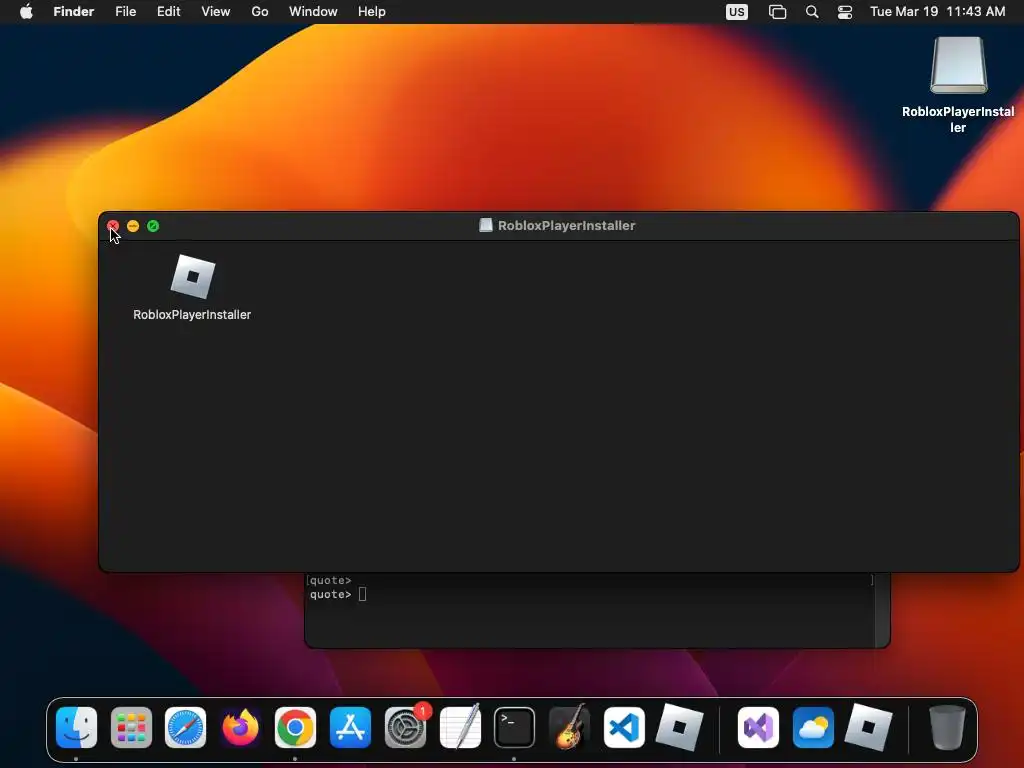
Task: Open Spotlight search in menu bar
Action: tap(812, 12)
